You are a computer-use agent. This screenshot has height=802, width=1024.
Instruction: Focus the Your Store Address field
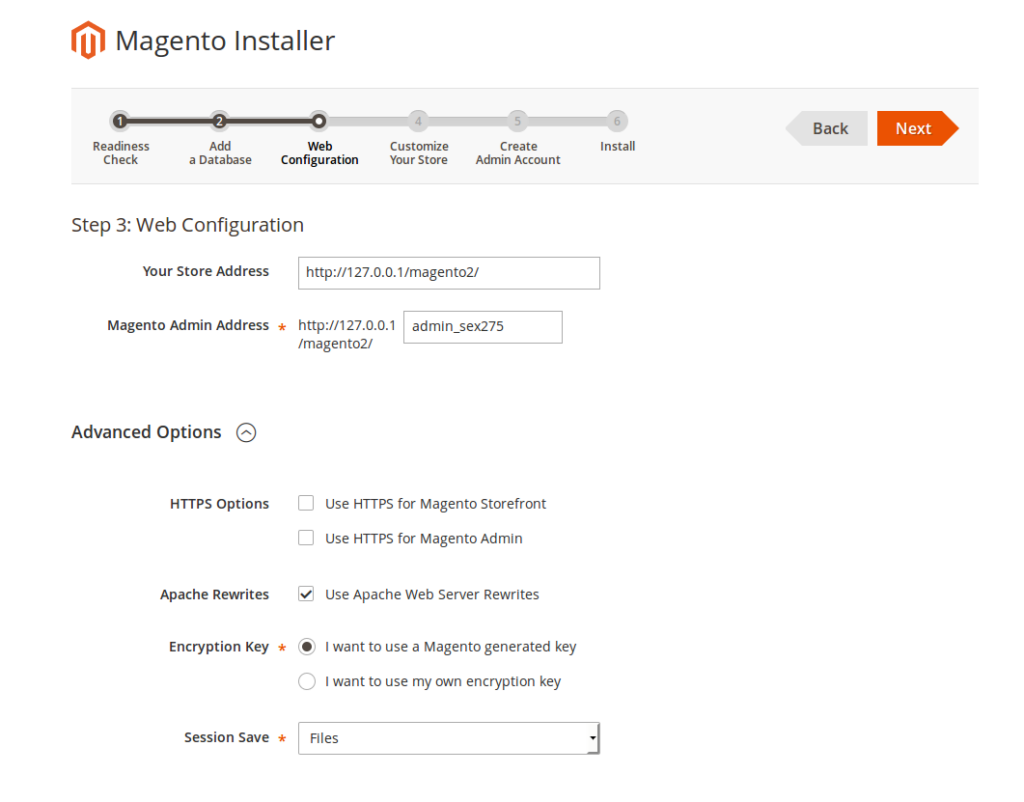click(449, 273)
